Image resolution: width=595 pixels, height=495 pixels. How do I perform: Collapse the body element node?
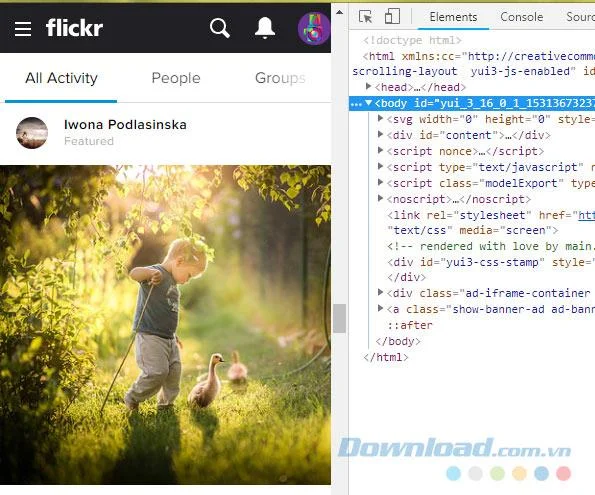(368, 102)
